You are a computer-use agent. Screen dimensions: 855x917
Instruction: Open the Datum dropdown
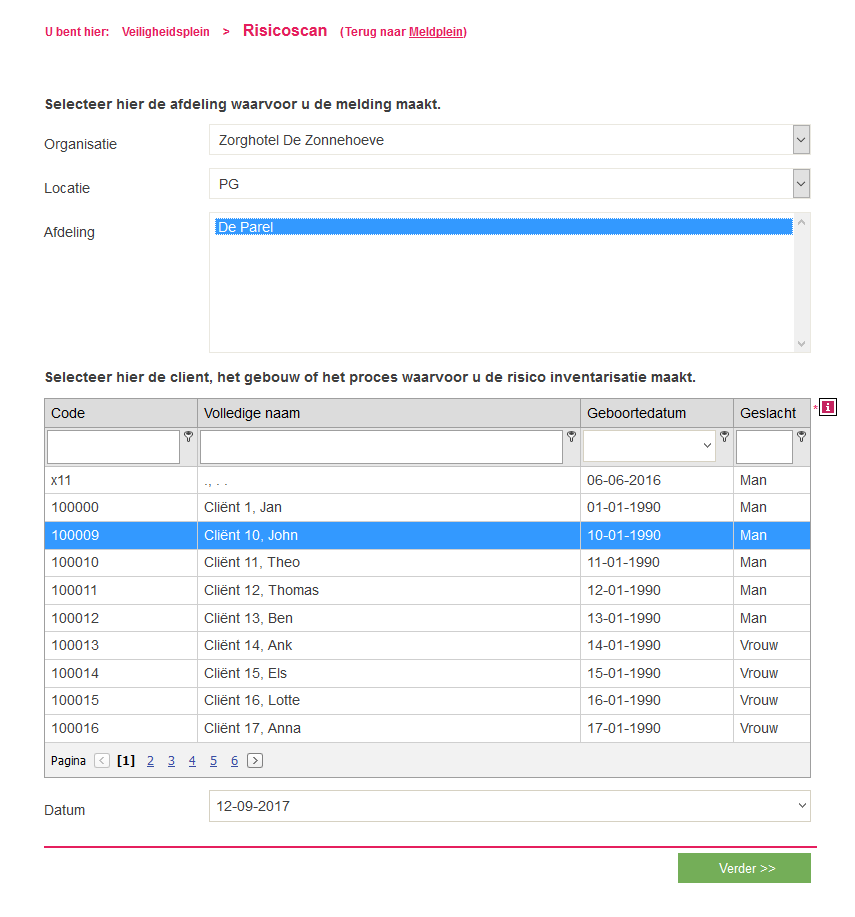click(x=509, y=806)
